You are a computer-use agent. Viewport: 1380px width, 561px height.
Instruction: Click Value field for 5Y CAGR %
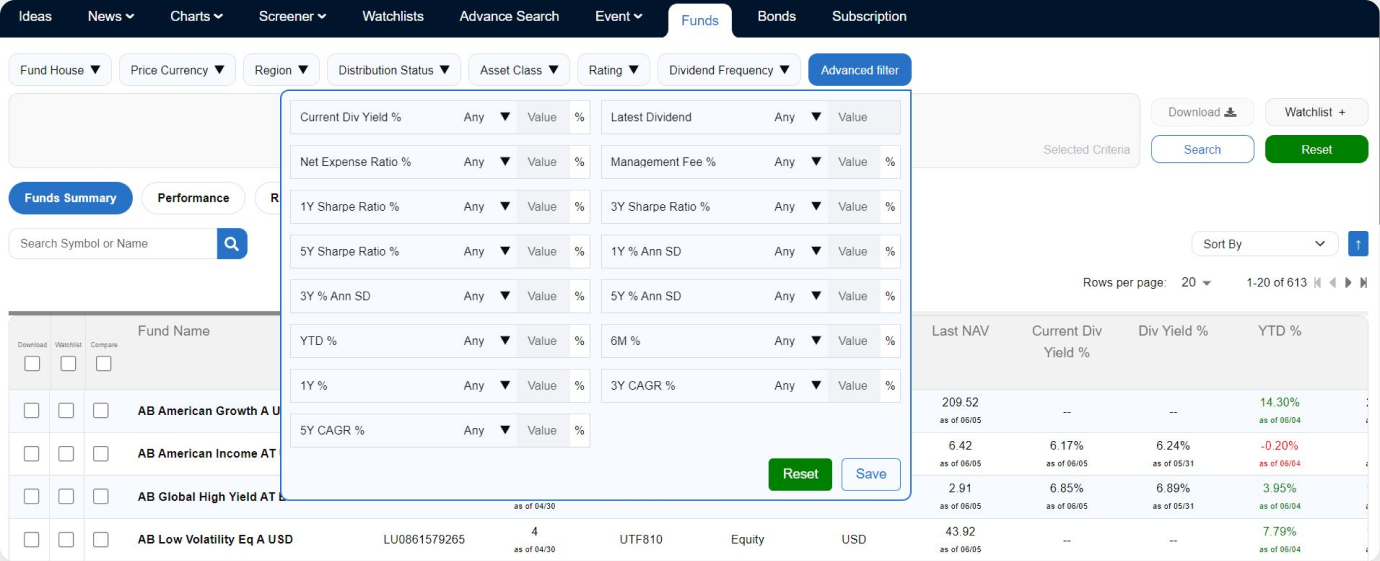pos(543,431)
